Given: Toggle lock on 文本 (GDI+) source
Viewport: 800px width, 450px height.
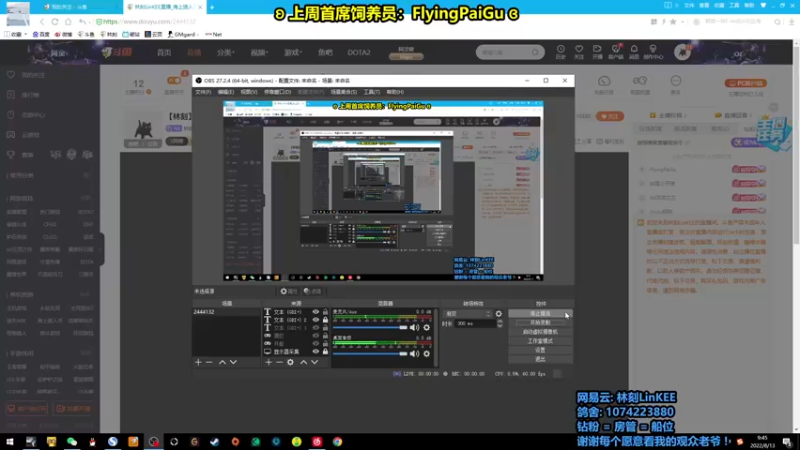Looking at the screenshot, I should (325, 312).
